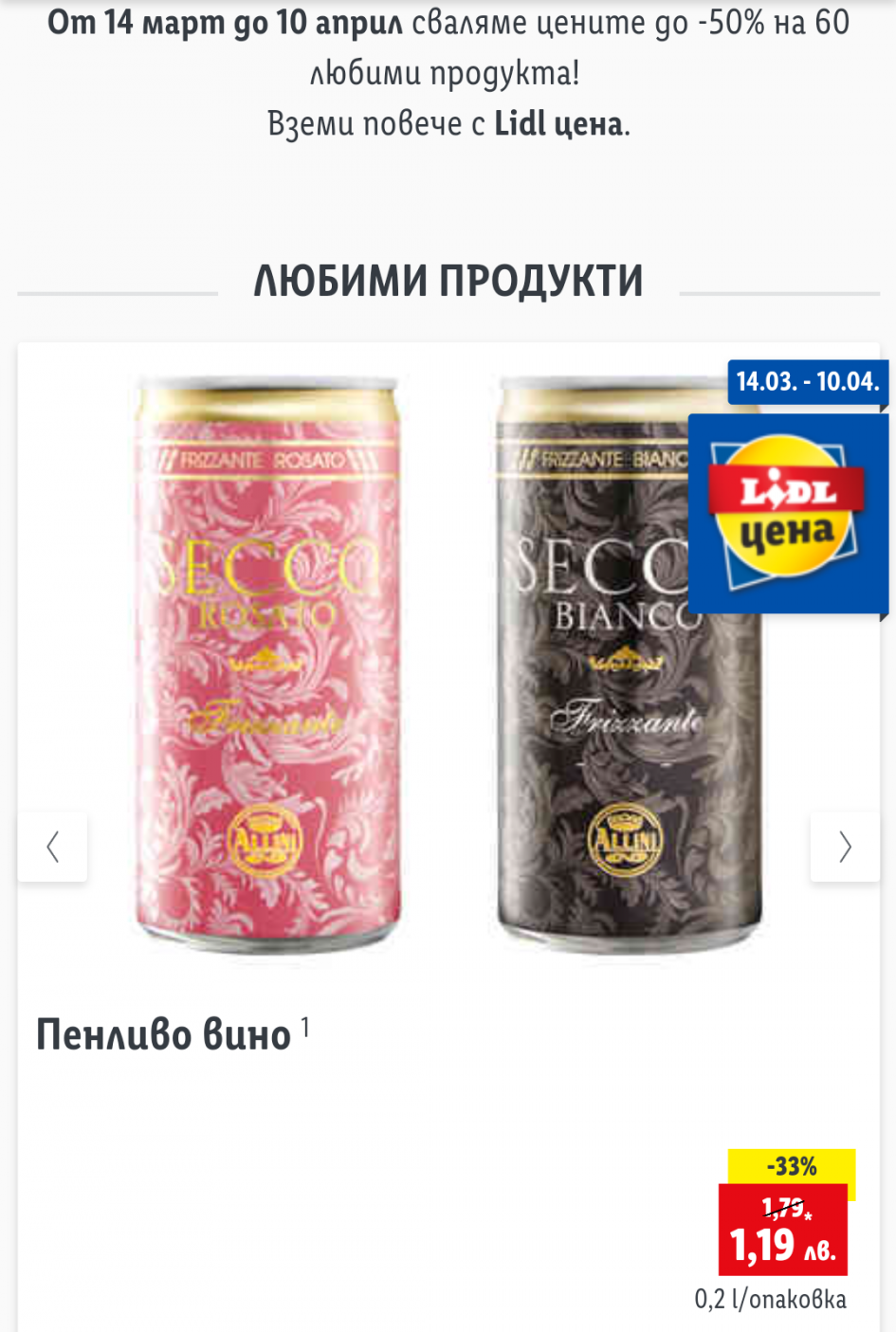Tap the Frizzante Rosato label atop the pink can
This screenshot has width=896, height=1332.
coord(263,461)
